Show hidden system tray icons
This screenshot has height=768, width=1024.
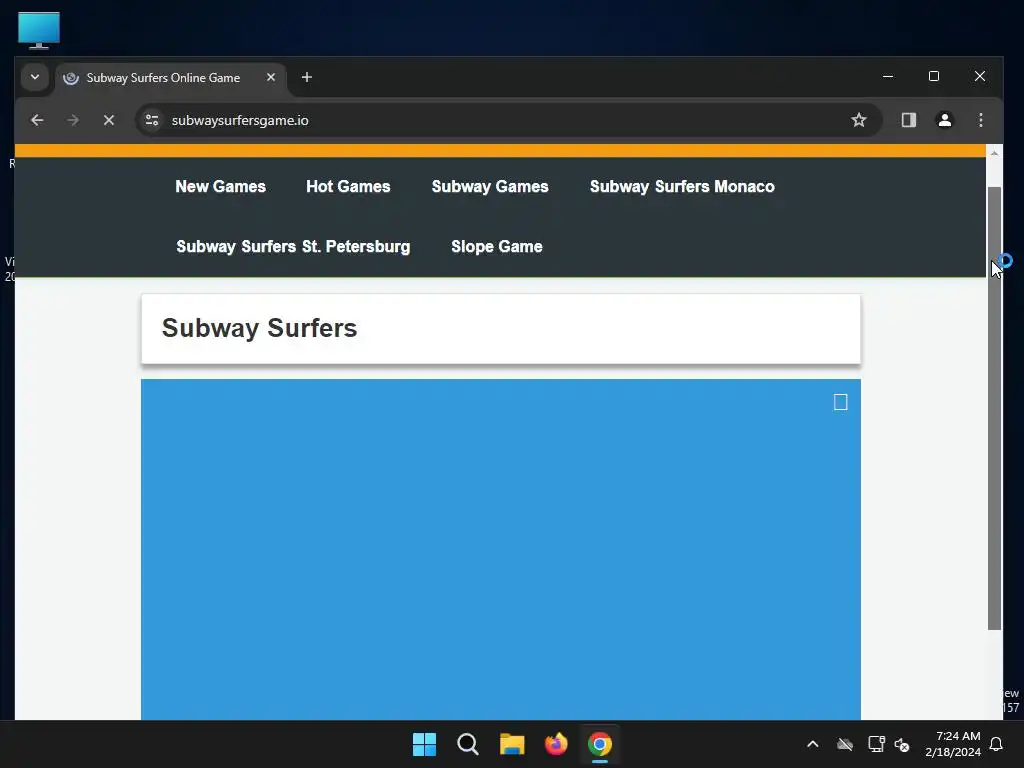point(812,744)
